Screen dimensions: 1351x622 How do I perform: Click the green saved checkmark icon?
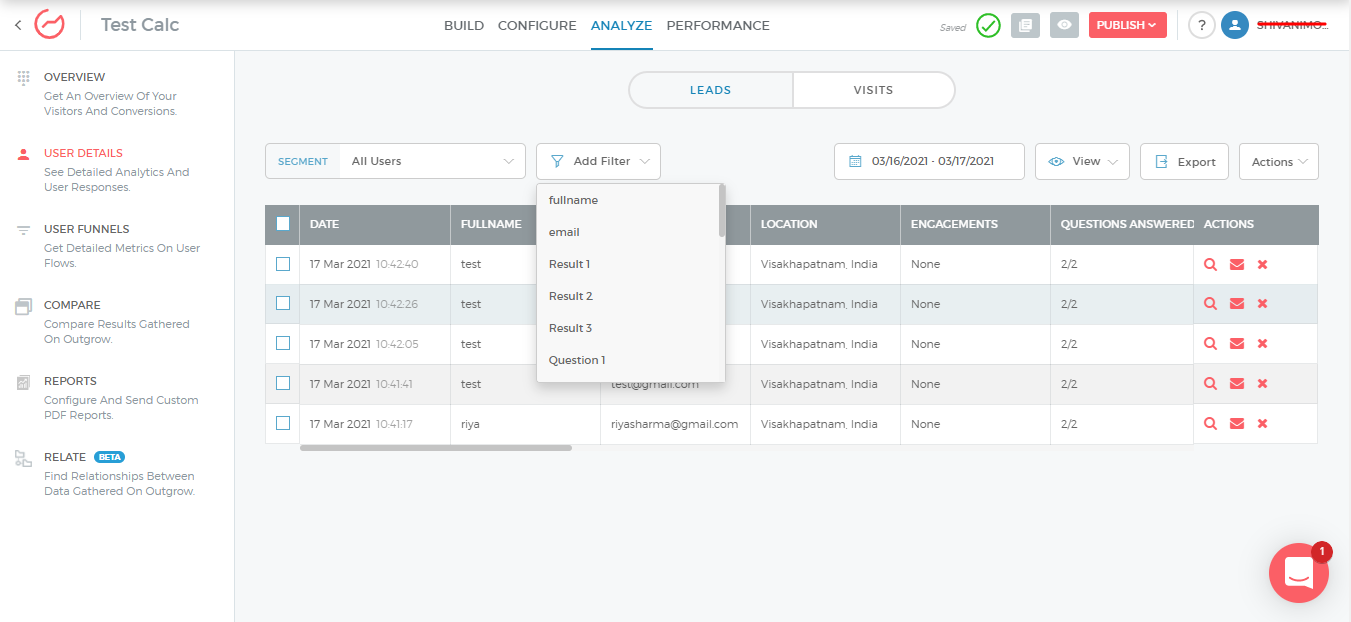pyautogui.click(x=988, y=26)
